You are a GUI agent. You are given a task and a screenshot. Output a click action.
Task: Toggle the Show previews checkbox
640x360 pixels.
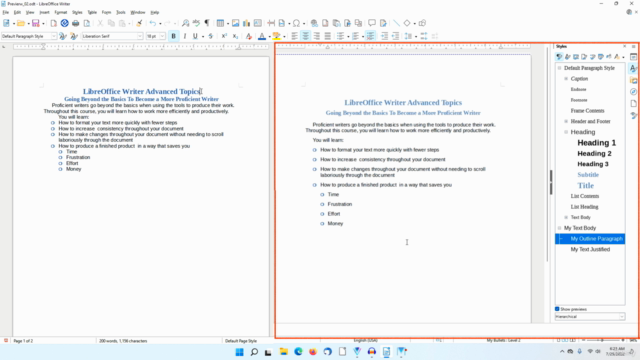point(557,309)
